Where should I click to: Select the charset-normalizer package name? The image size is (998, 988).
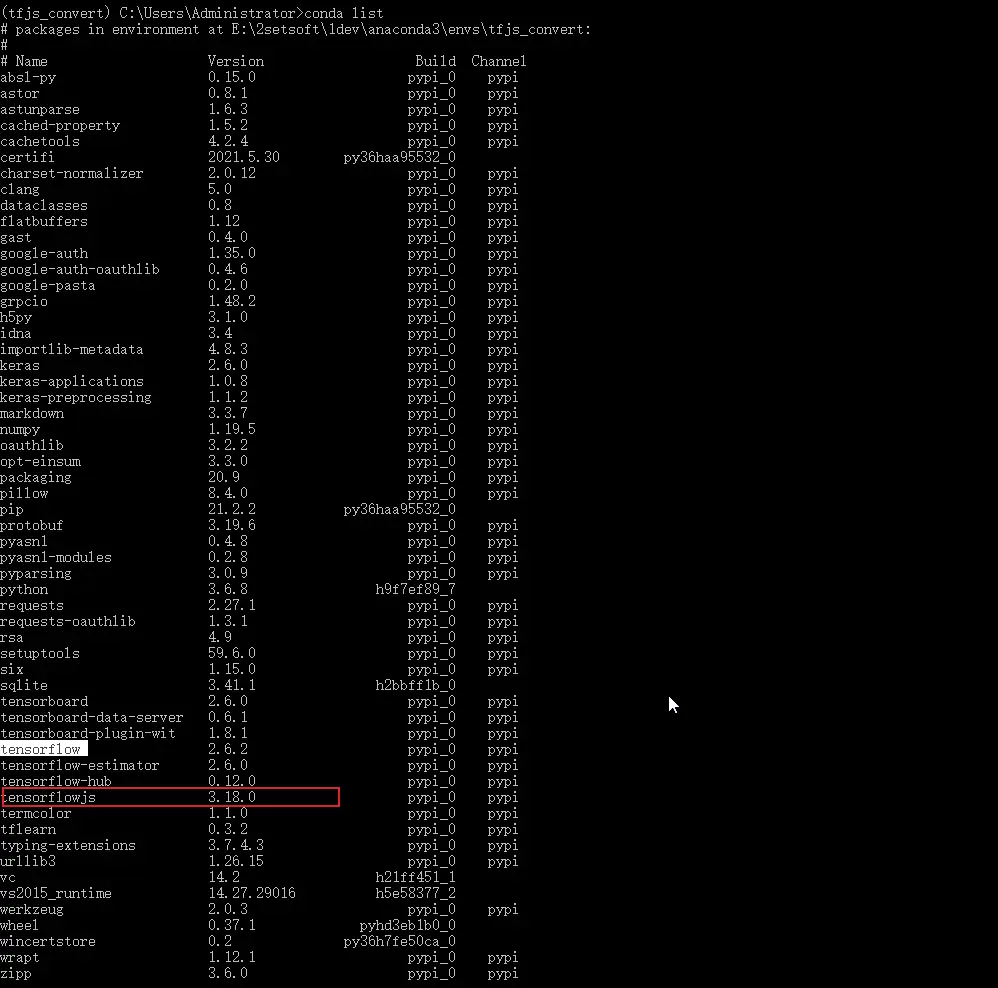[x=72, y=173]
